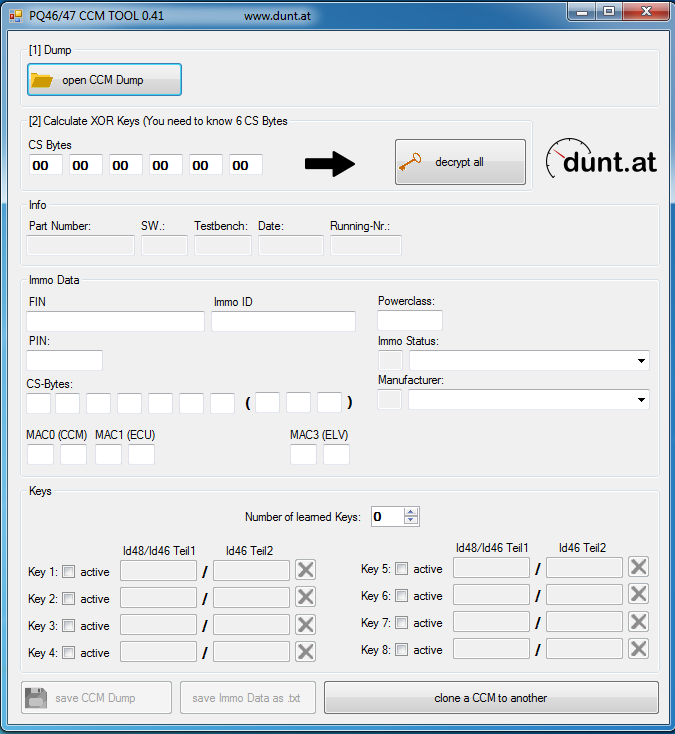Click the app icon in title bar

tap(15, 16)
